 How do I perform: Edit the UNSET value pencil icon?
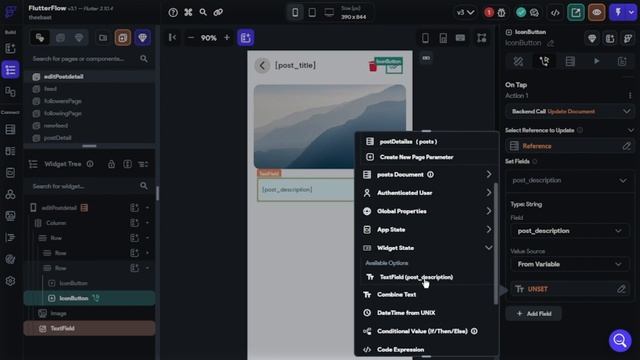(x=621, y=289)
